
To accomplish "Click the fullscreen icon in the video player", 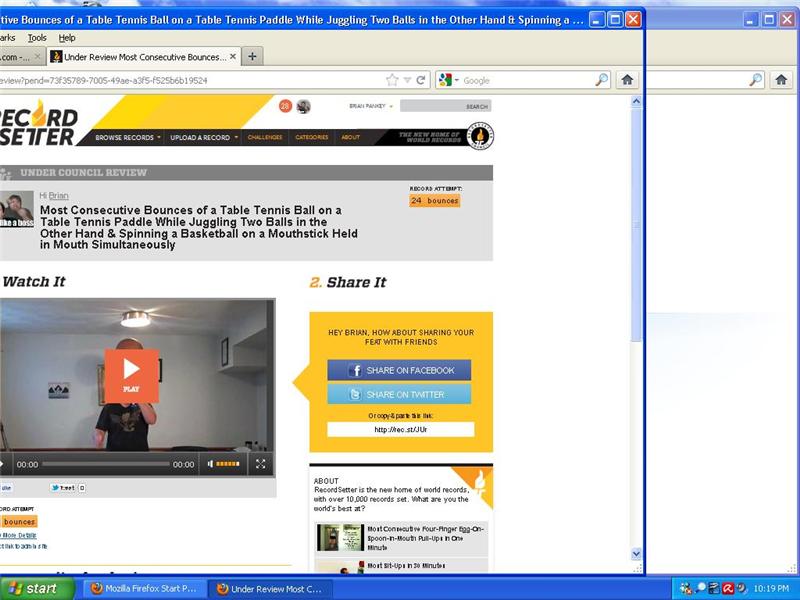I will point(261,464).
